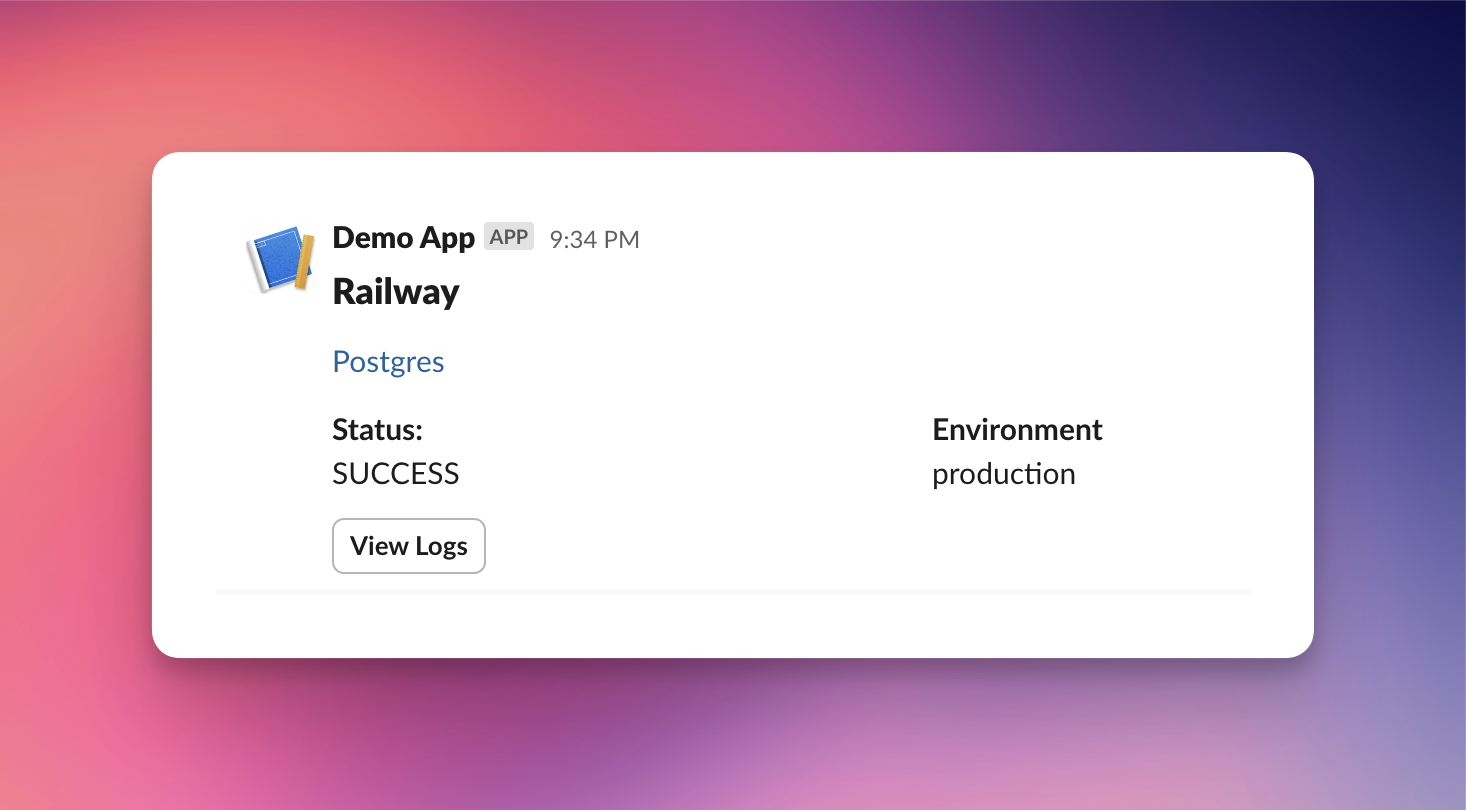Select the production environment value
1466x810 pixels.
coord(1004,475)
